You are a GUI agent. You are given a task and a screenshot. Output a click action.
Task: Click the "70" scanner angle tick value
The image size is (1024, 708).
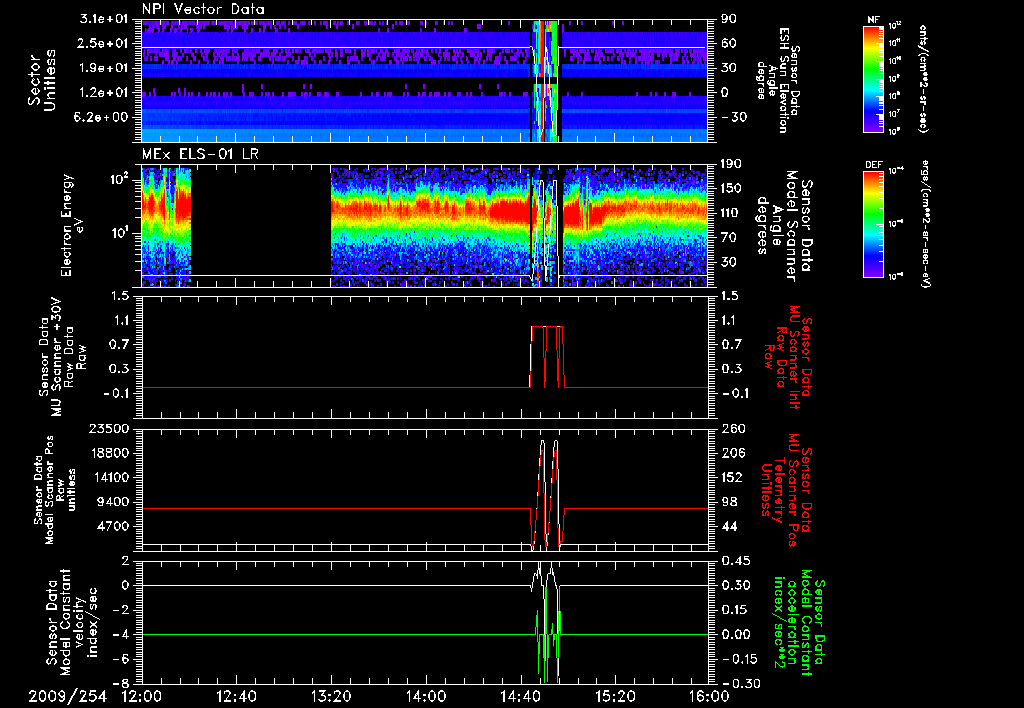click(x=728, y=237)
